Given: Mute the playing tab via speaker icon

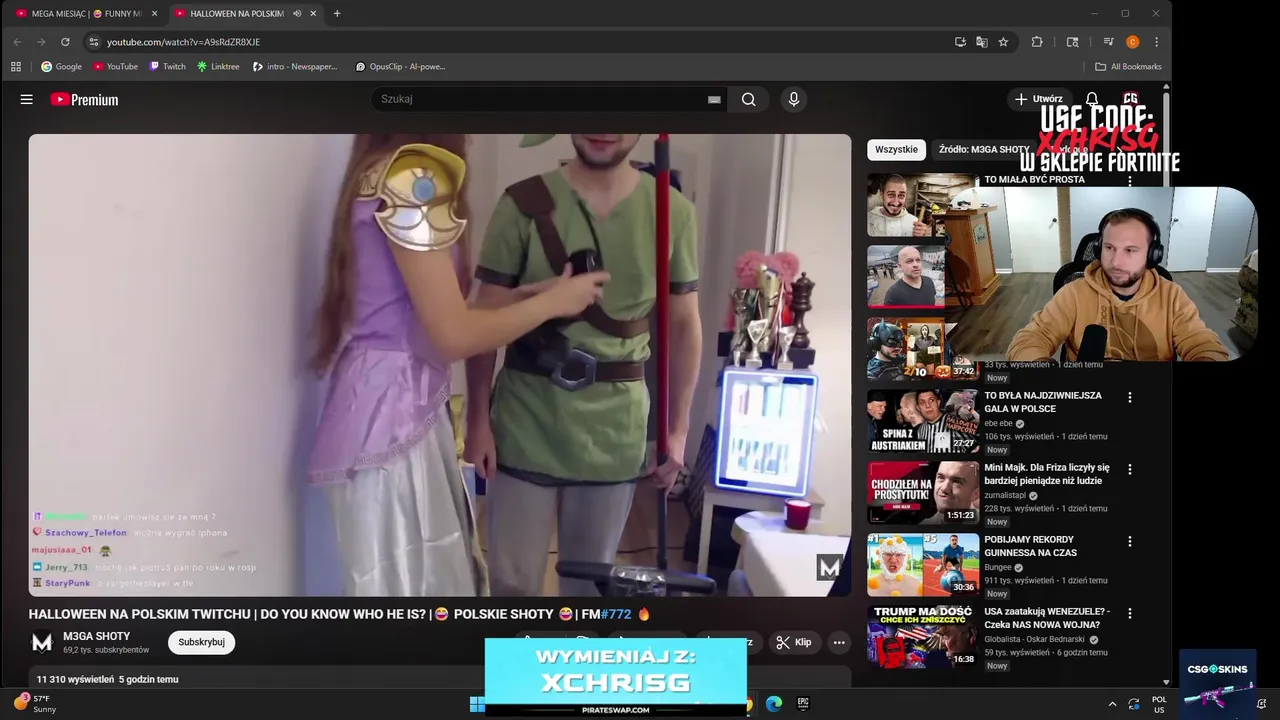Looking at the screenshot, I should tap(297, 14).
